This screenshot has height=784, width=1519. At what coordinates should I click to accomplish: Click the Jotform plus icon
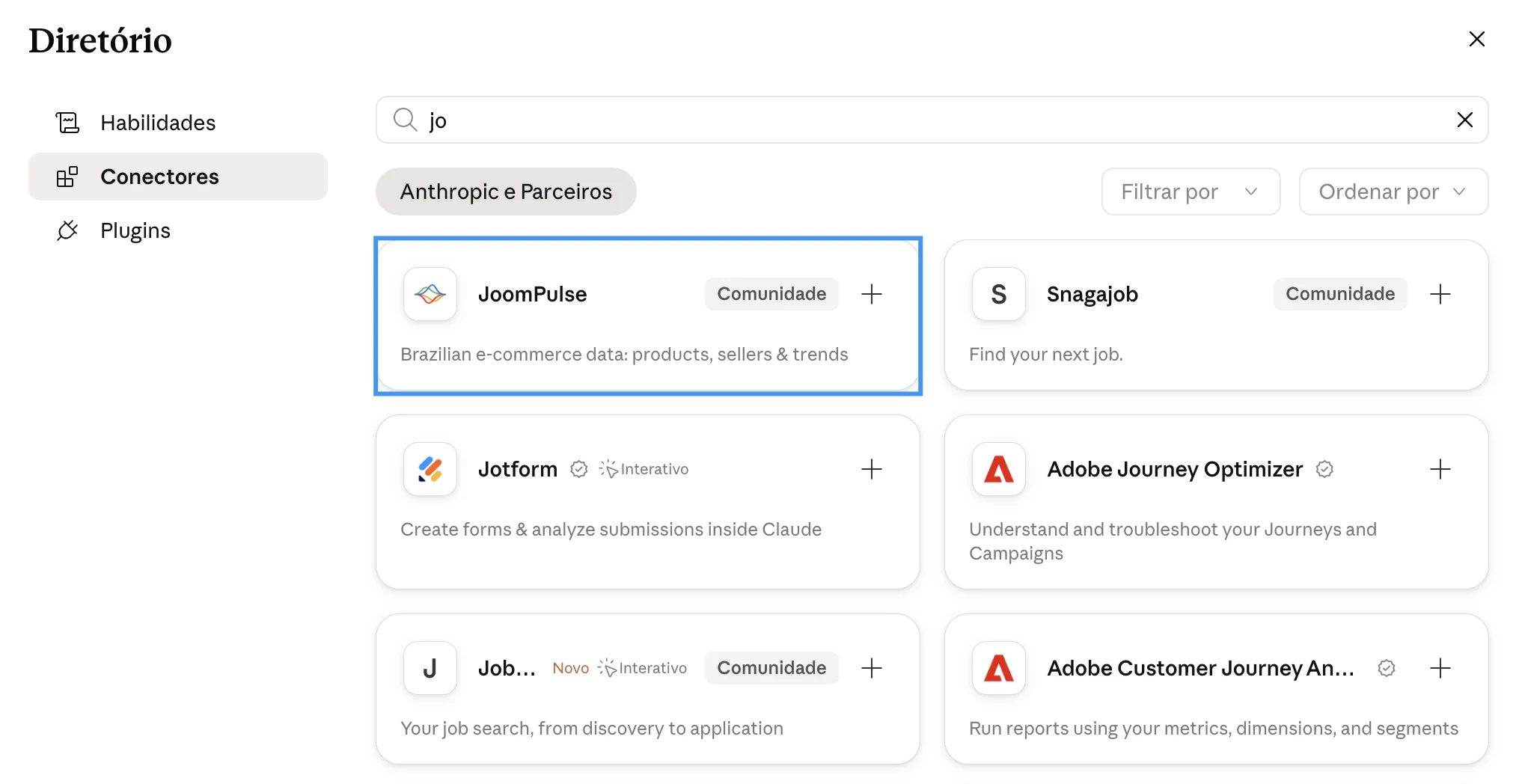pos(872,469)
